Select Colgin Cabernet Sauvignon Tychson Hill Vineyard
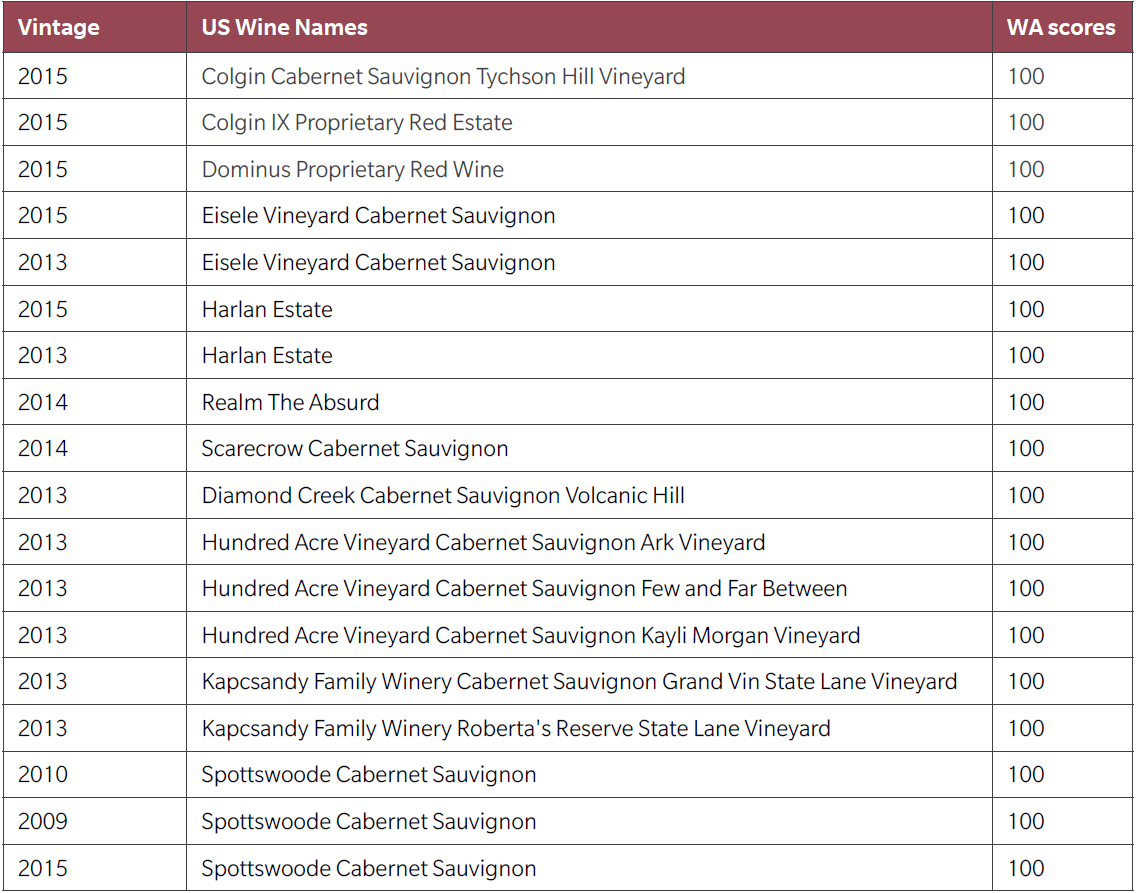The image size is (1138, 893). 443,77
